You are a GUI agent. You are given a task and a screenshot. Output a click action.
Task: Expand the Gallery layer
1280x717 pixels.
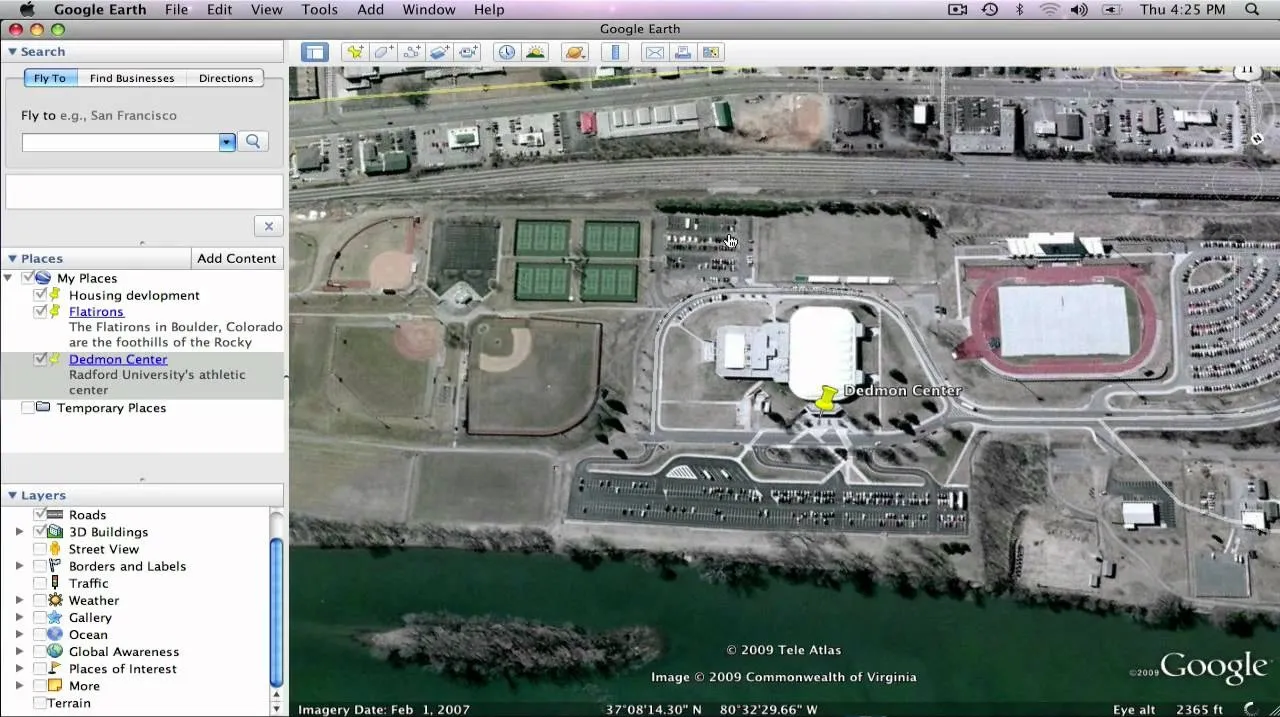point(19,617)
